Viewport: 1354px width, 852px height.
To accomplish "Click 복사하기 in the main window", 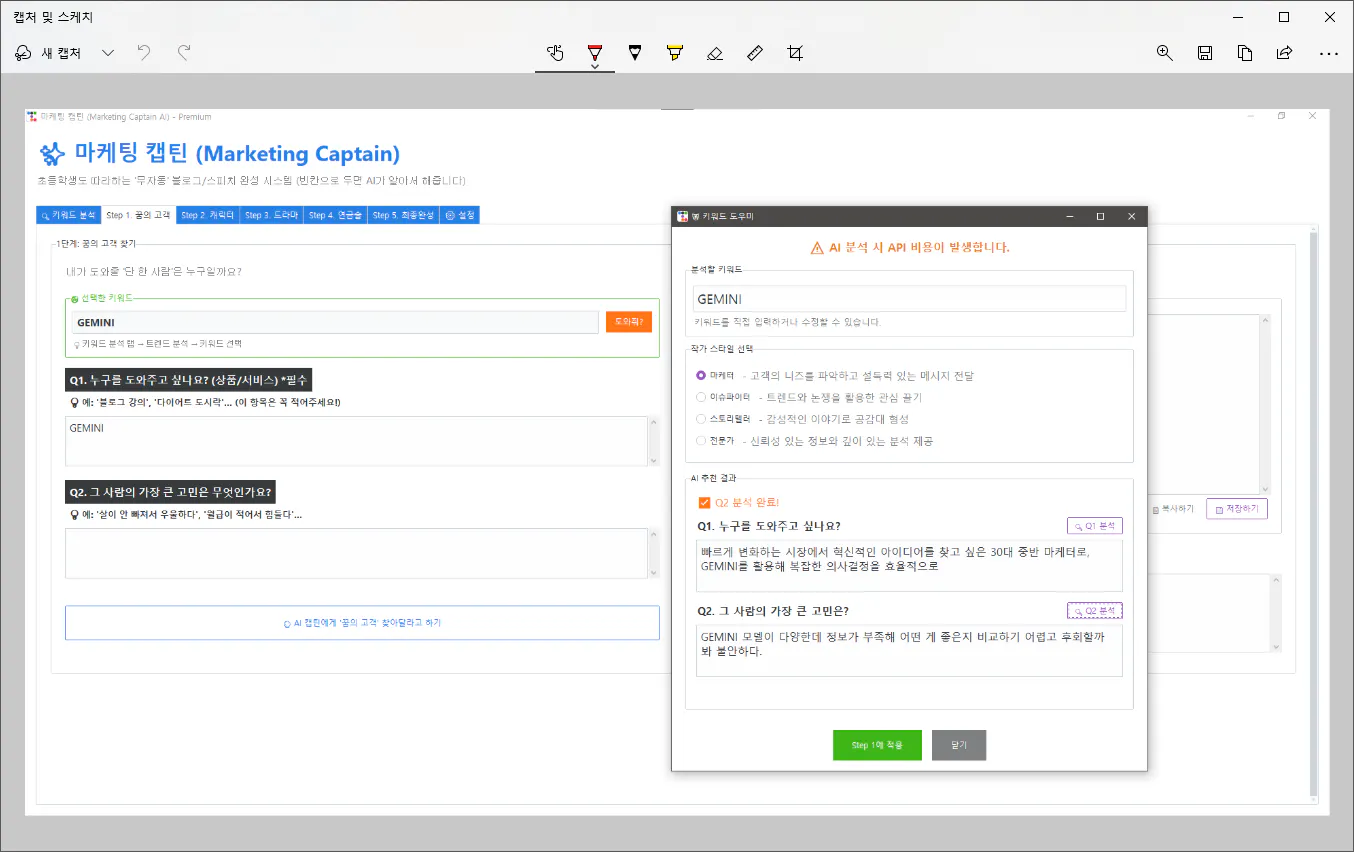I will tap(1173, 509).
